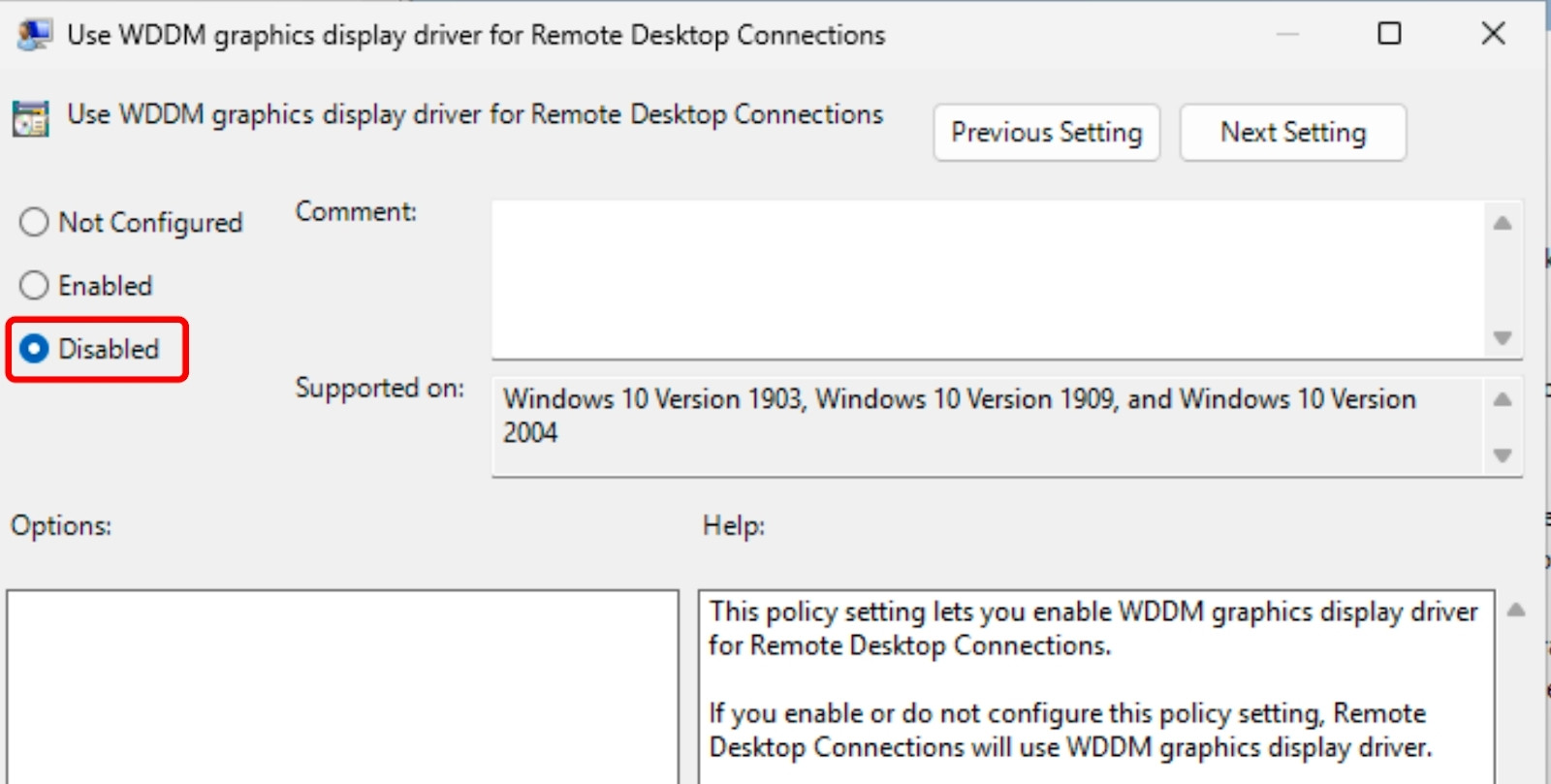Click Supported on scroll down arrow

pyautogui.click(x=1503, y=455)
